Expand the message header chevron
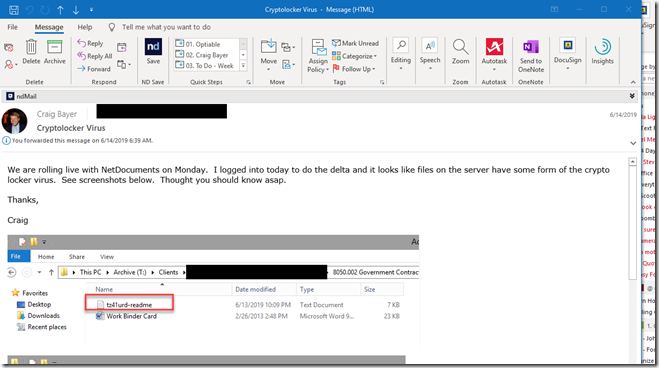This screenshot has height=368, width=659. (x=633, y=143)
